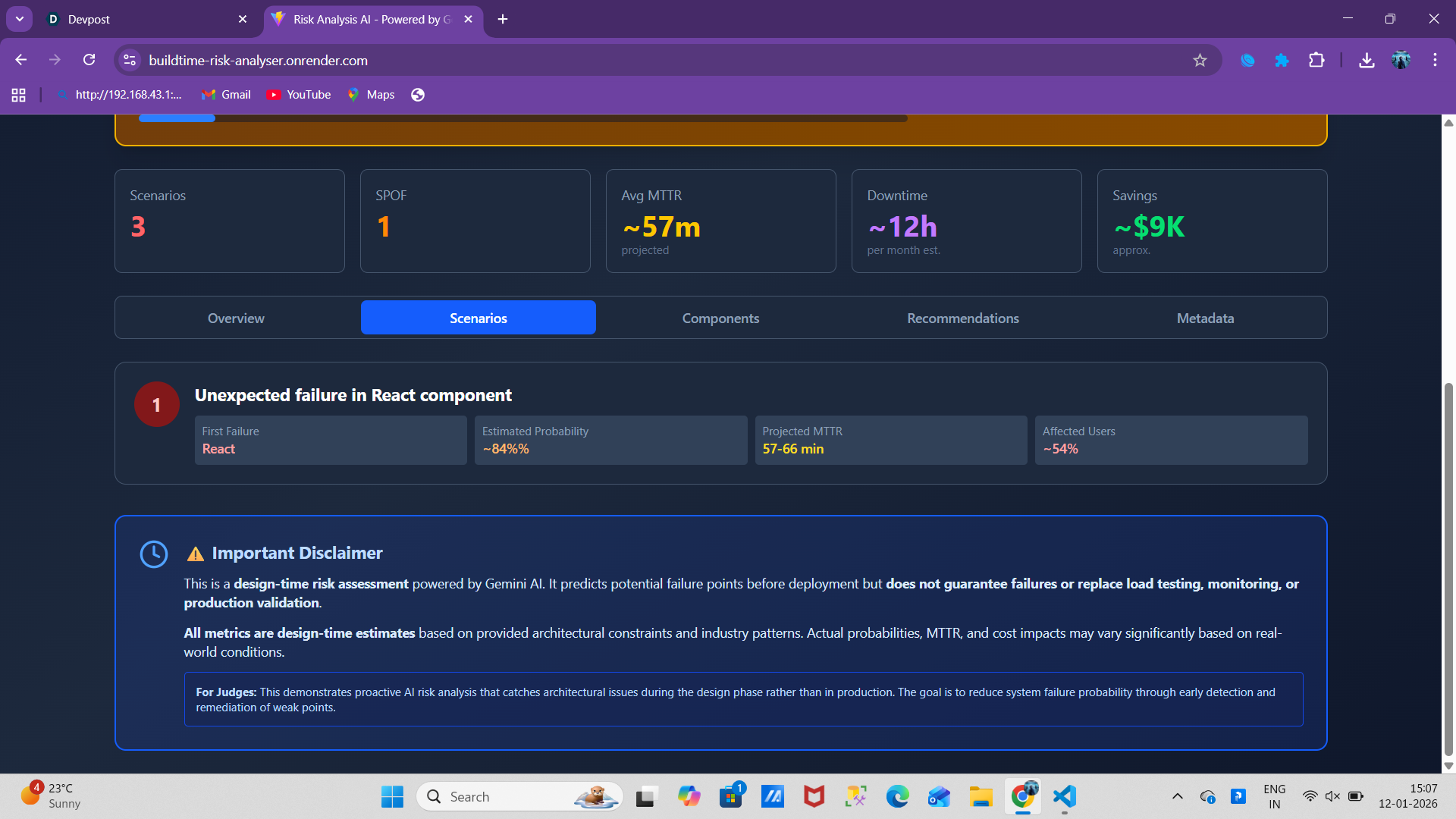Image resolution: width=1456 pixels, height=819 pixels.
Task: Open the YouTube bookmark
Action: click(x=299, y=95)
